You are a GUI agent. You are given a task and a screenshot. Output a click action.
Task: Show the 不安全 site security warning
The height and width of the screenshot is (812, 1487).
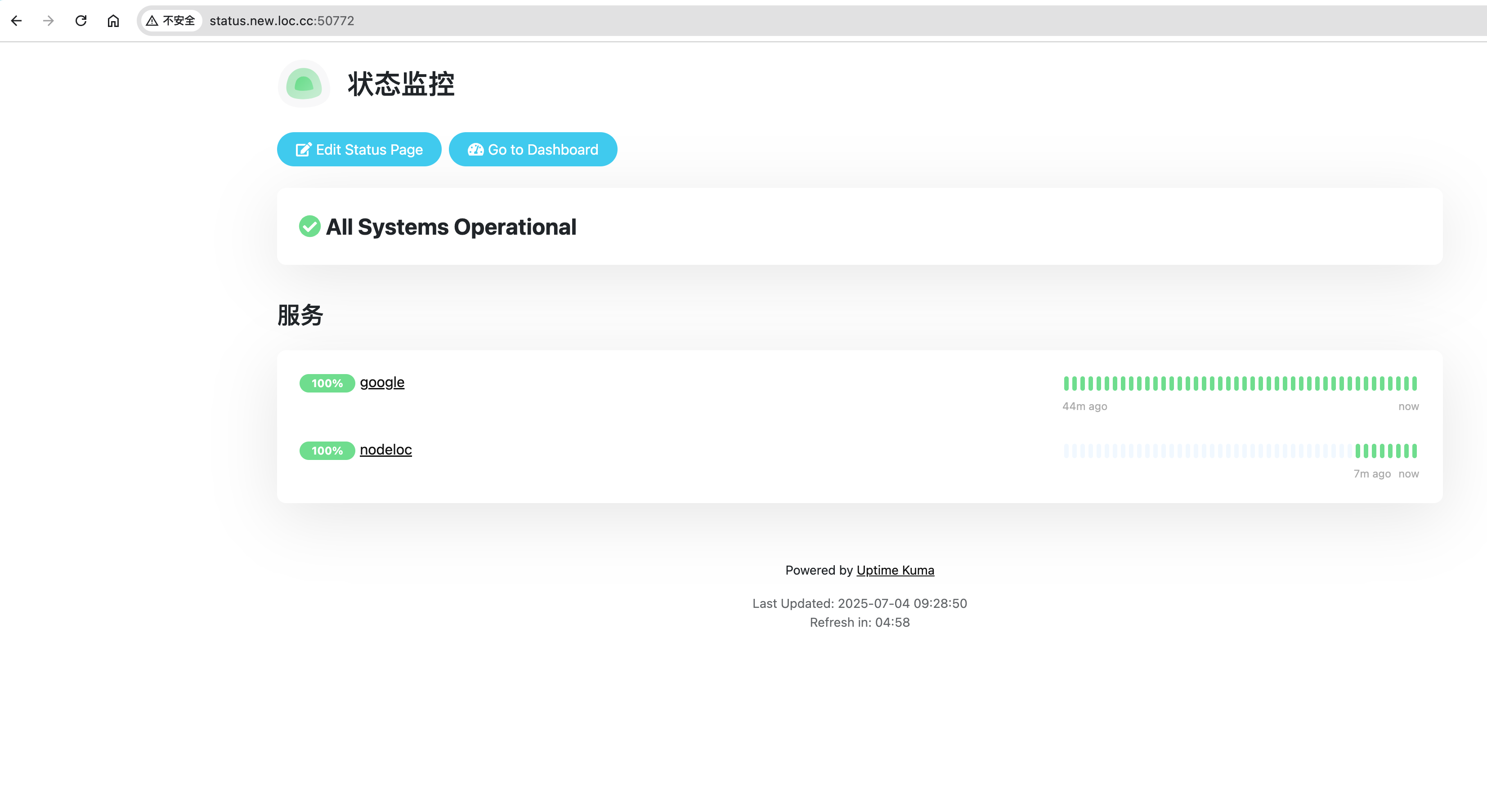171,21
